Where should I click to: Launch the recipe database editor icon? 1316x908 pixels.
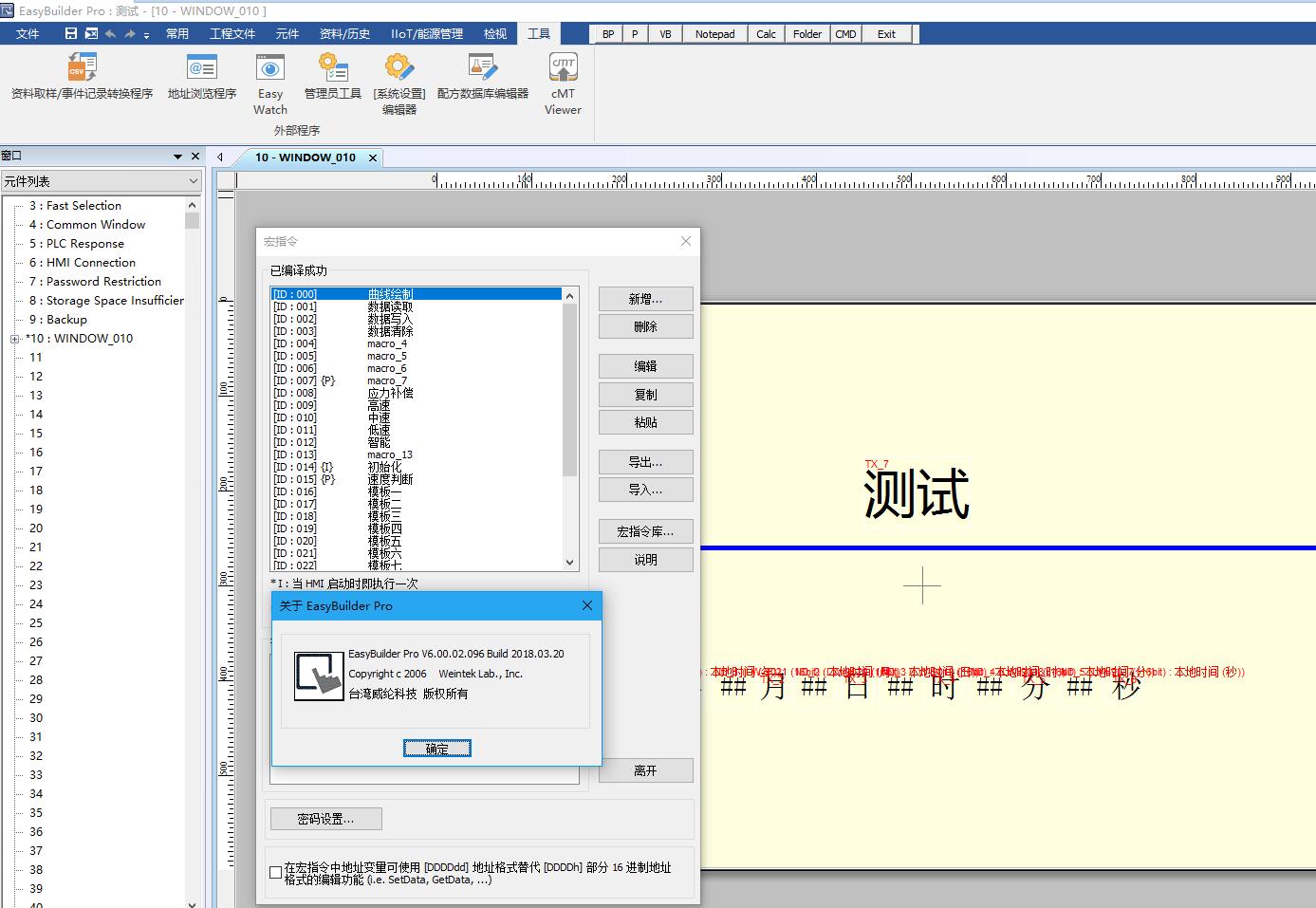coord(482,68)
